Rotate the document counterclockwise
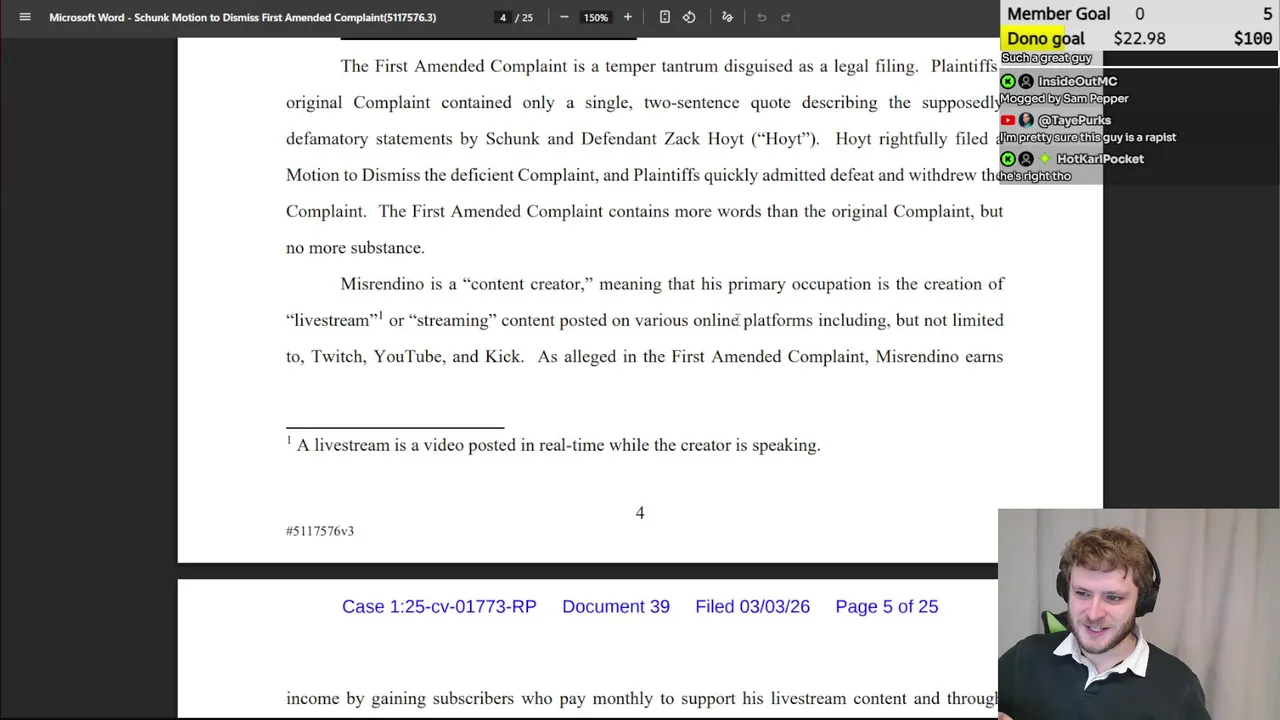Image resolution: width=1280 pixels, height=720 pixels. click(x=689, y=17)
